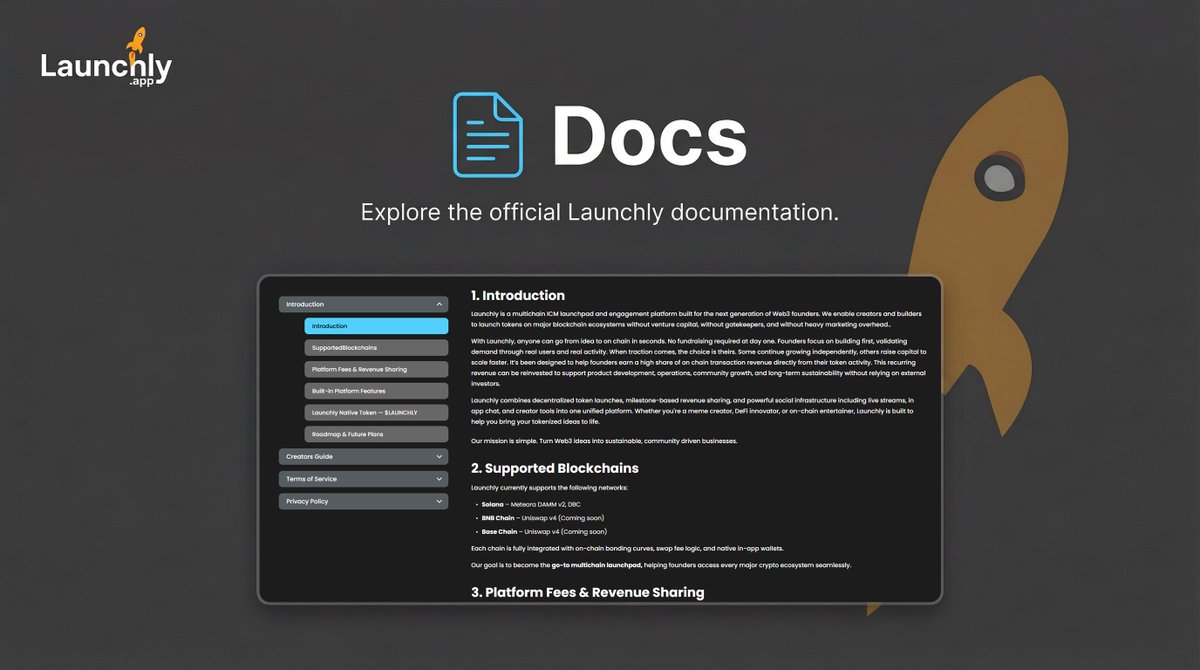Click the 'BNB Chain' list entry
Image resolution: width=1200 pixels, height=670 pixels.
click(x=544, y=518)
